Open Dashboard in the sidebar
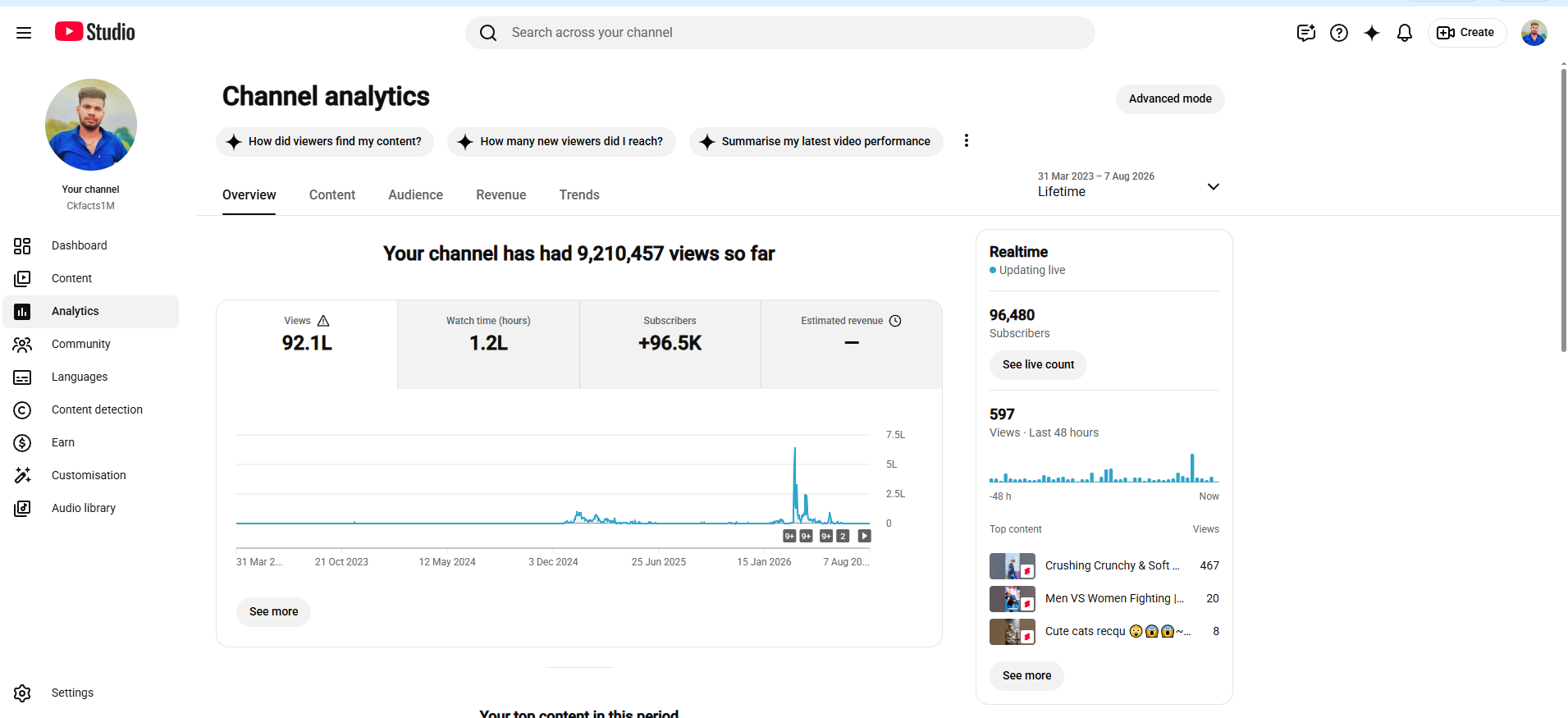Screen dimensions: 1568x718 [x=91, y=245]
